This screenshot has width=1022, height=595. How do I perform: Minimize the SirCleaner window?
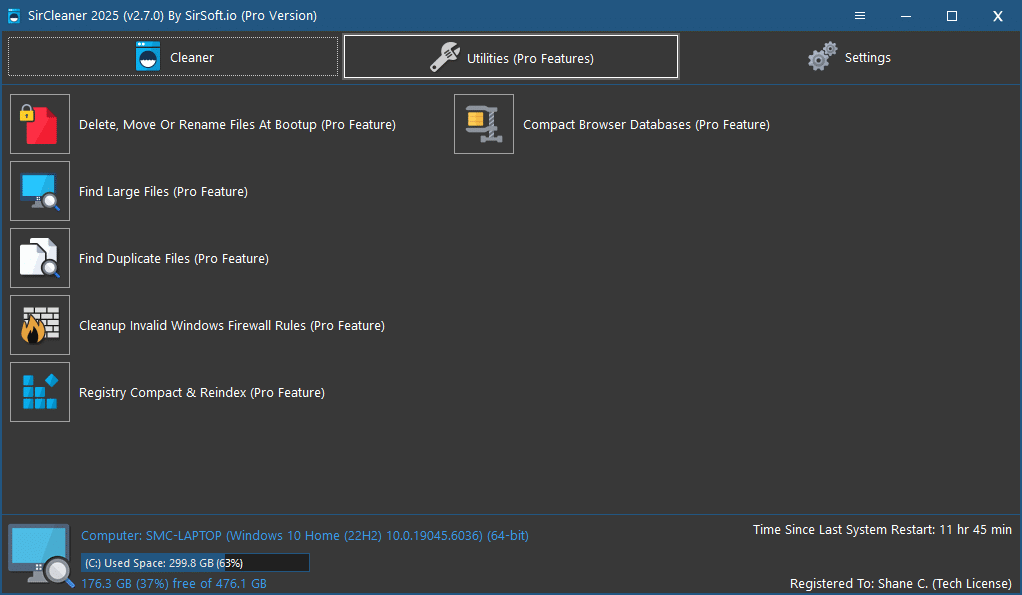(906, 16)
